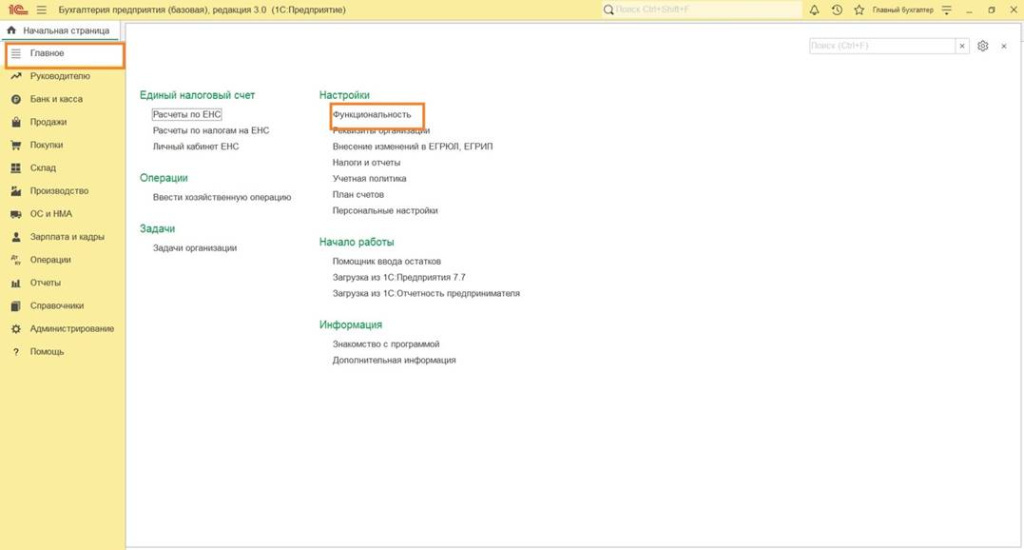Open the Производство section
Viewport: 1024px width, 550px height.
[59, 191]
